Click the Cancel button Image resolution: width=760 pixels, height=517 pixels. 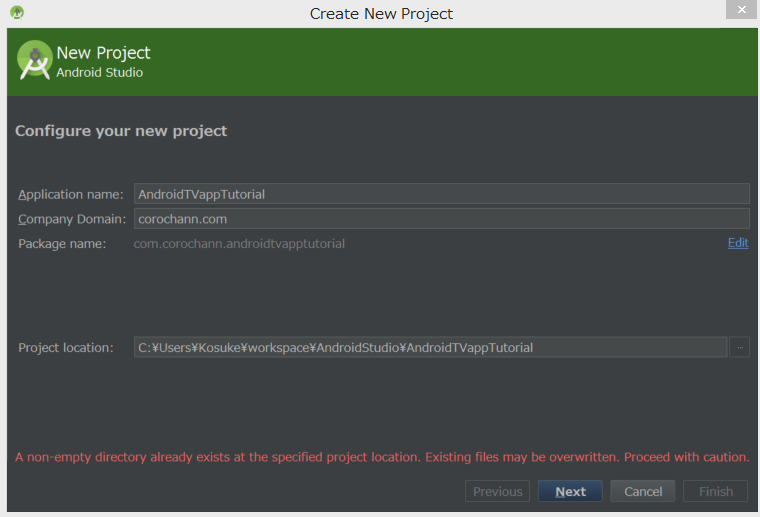pos(643,491)
